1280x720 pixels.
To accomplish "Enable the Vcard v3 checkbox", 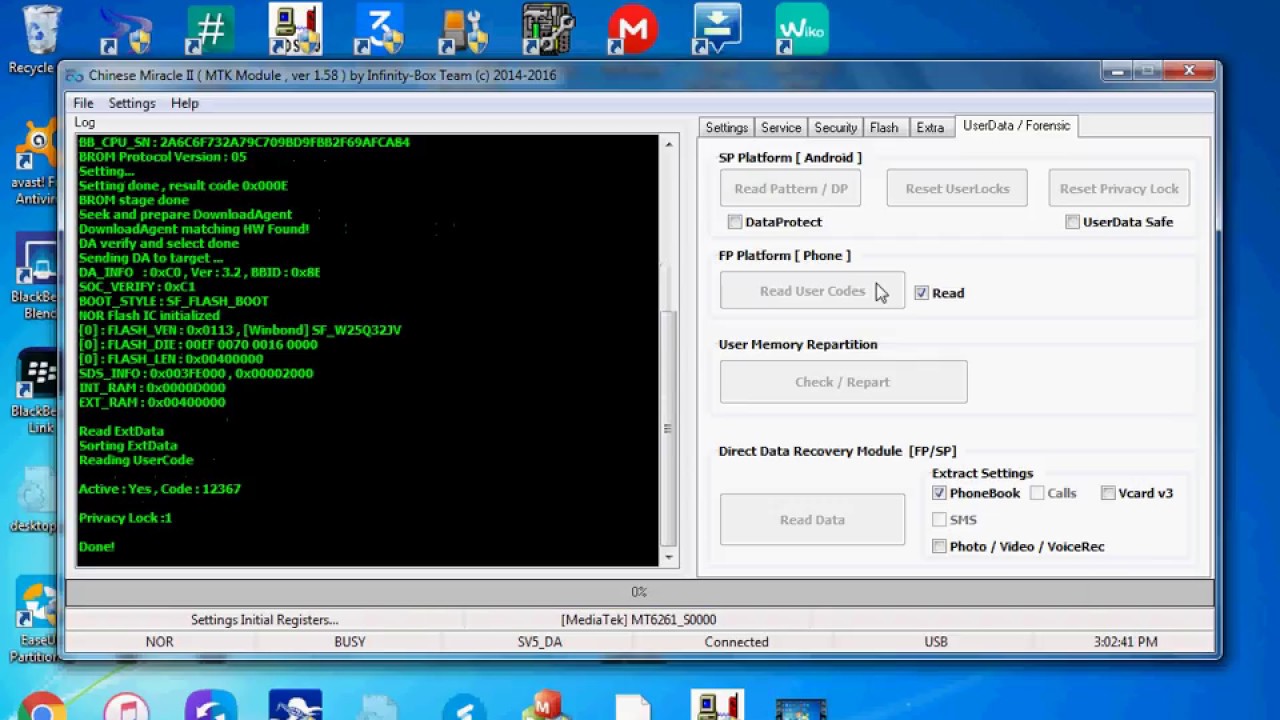I will [x=1108, y=493].
